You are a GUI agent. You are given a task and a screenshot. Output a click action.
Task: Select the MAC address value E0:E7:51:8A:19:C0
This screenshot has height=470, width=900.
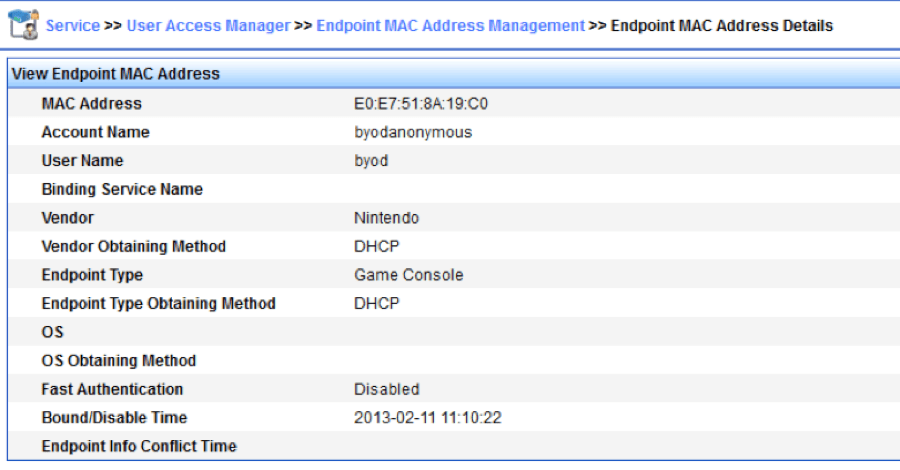point(427,103)
